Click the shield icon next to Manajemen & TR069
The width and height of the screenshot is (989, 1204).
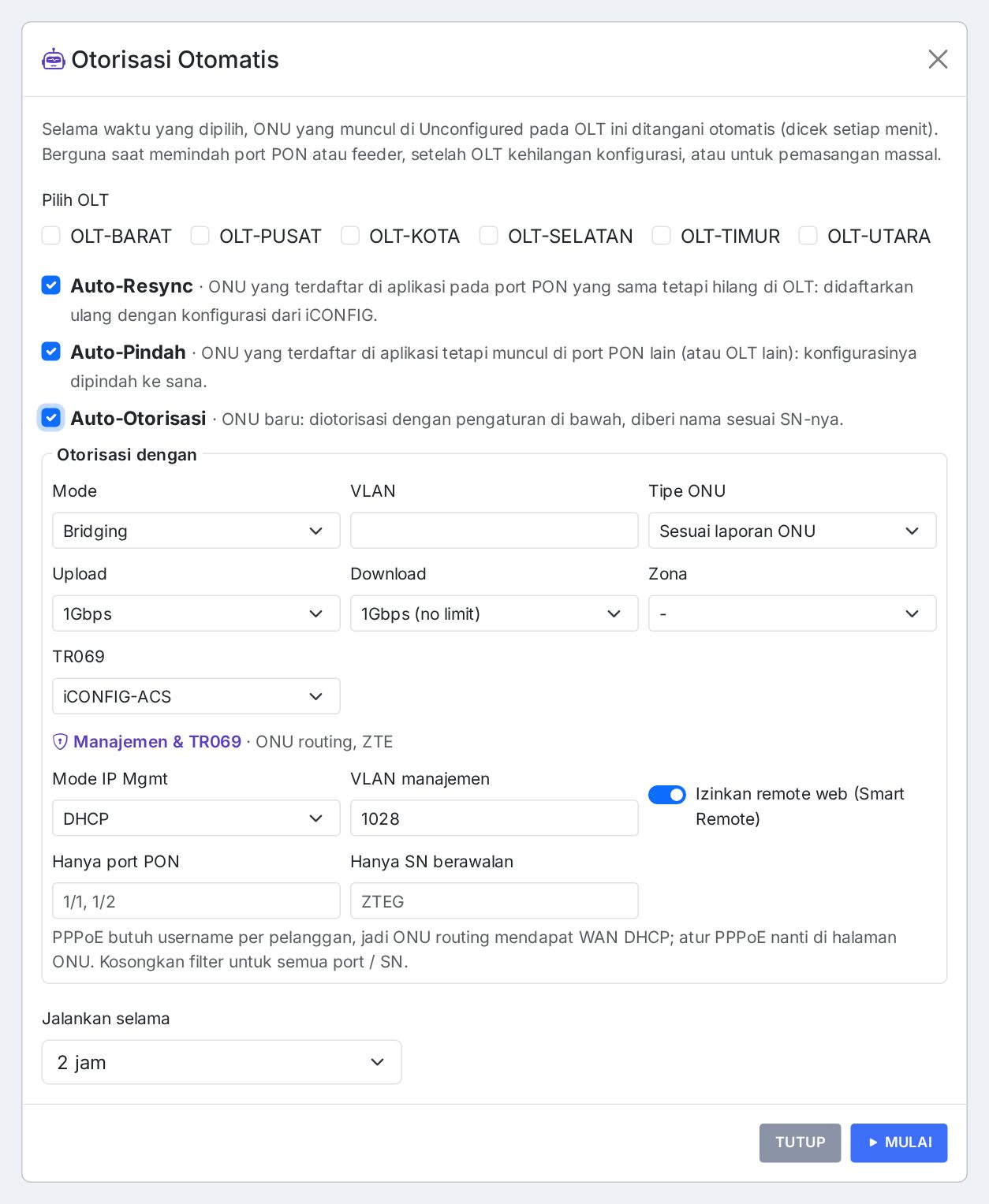[60, 742]
